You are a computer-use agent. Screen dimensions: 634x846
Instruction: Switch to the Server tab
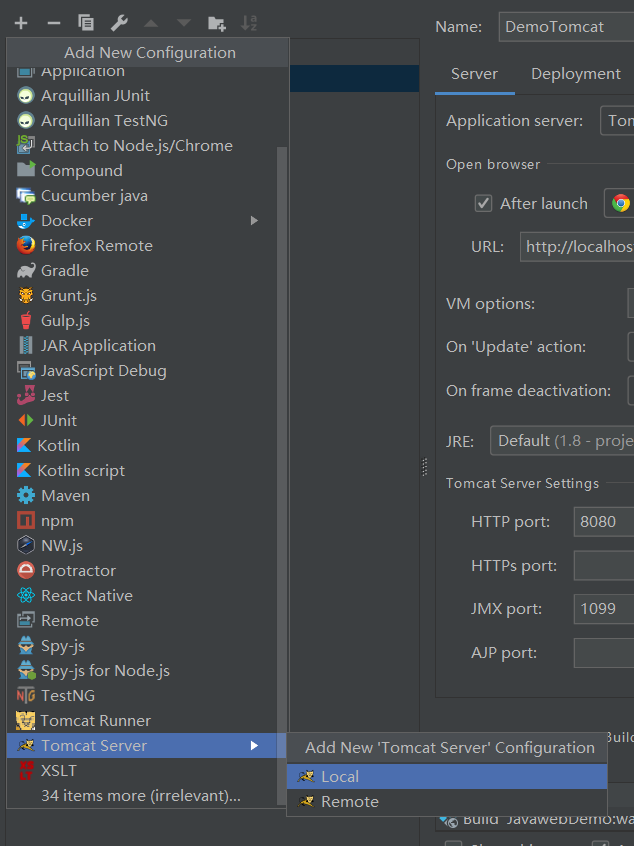[x=474, y=74]
